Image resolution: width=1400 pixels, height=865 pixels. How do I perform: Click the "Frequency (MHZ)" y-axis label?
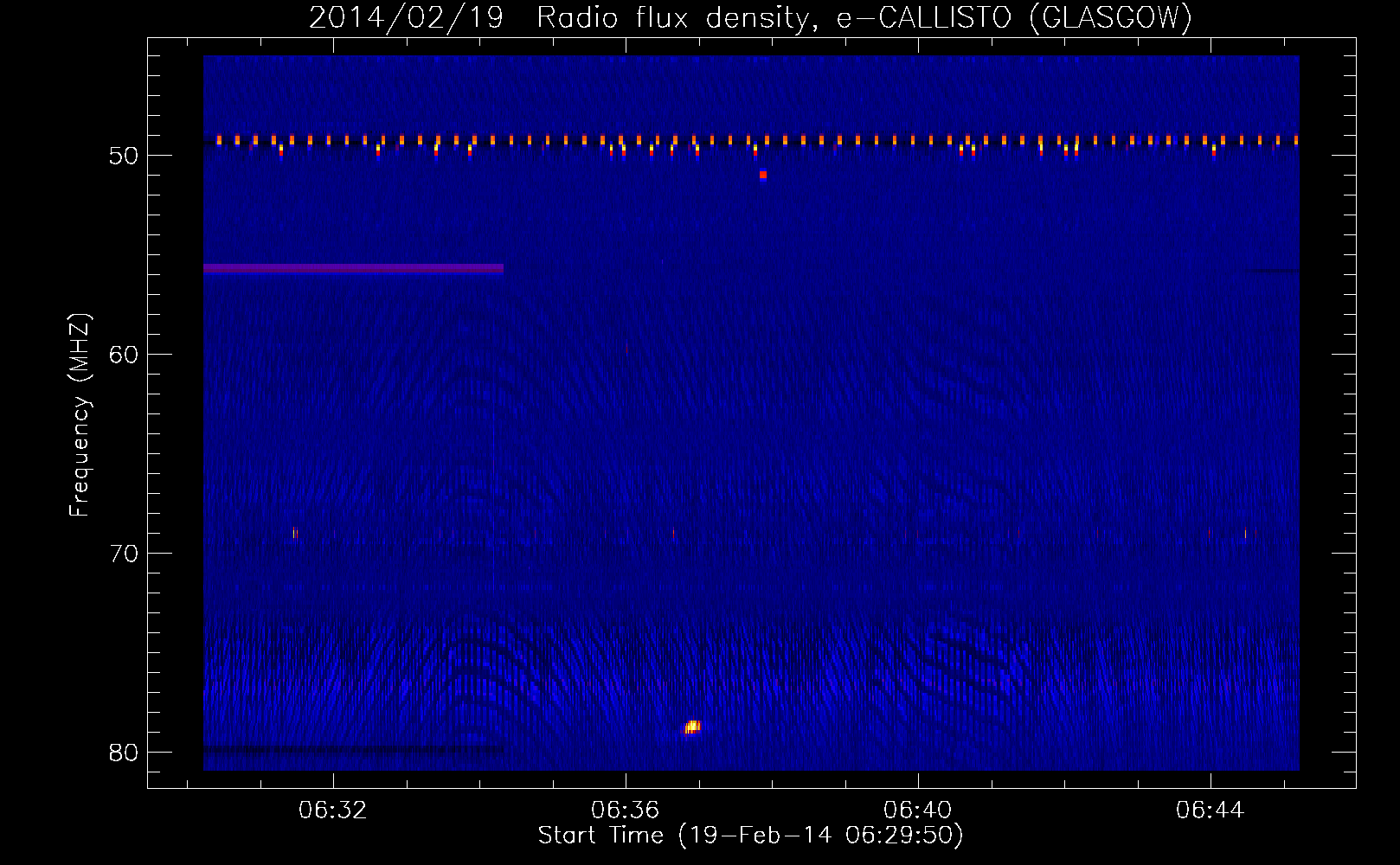pos(80,415)
